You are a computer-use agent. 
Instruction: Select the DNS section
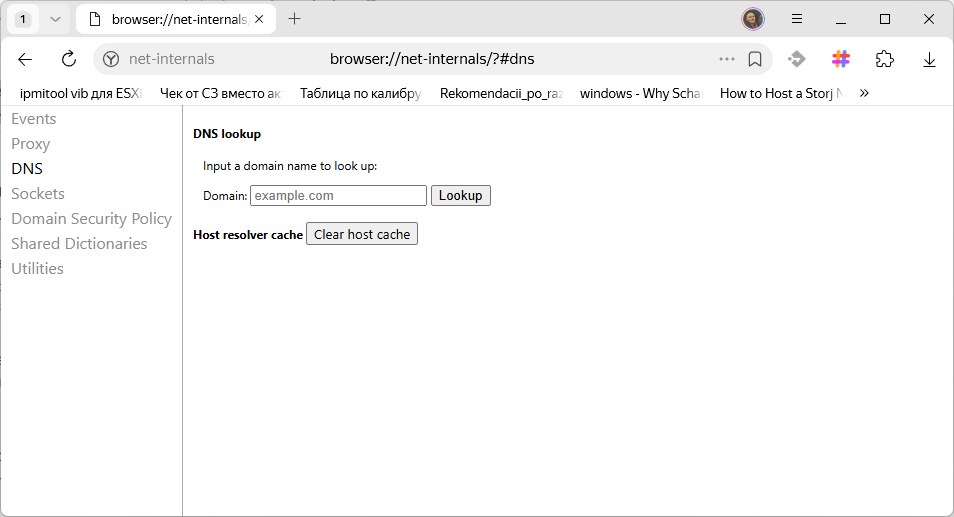point(27,168)
